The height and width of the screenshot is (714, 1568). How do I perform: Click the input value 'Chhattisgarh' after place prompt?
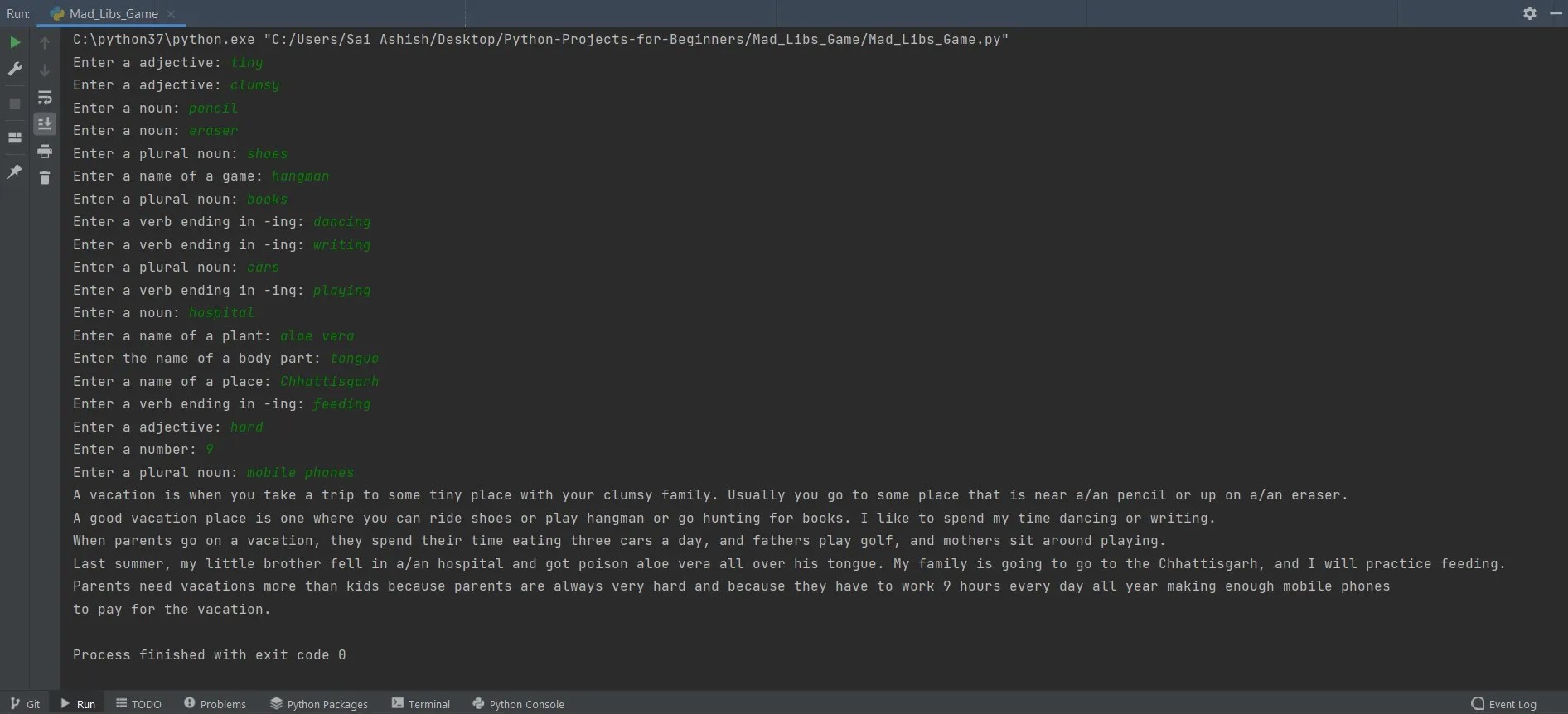pyautogui.click(x=329, y=382)
